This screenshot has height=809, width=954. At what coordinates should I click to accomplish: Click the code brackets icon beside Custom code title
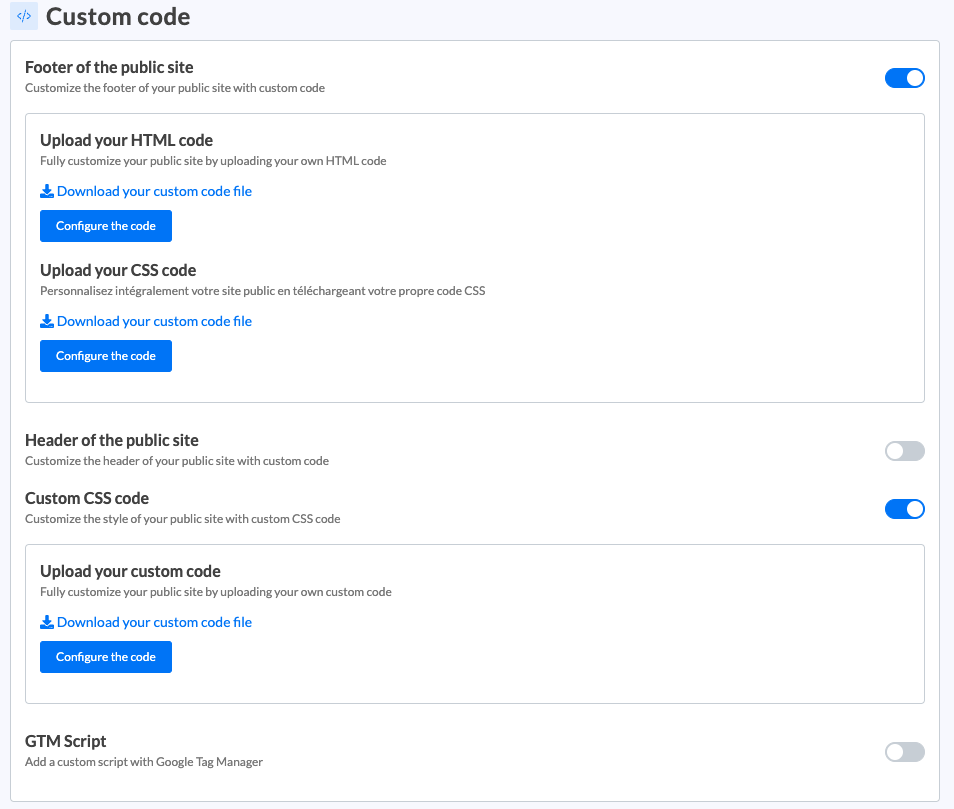click(x=24, y=16)
